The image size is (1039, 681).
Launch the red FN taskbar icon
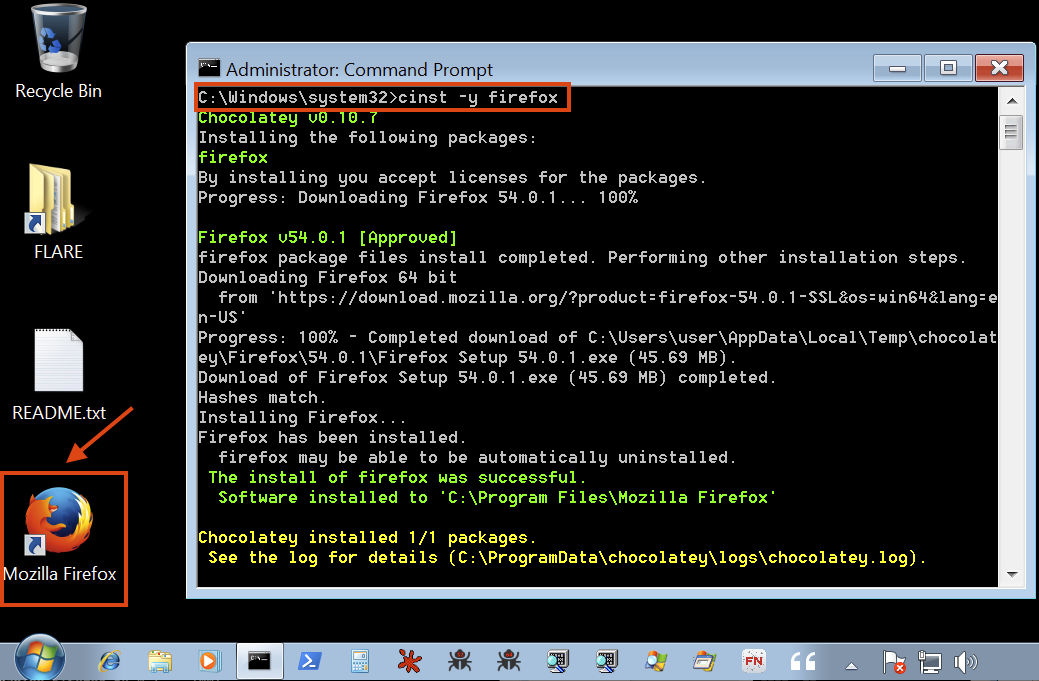coord(754,661)
